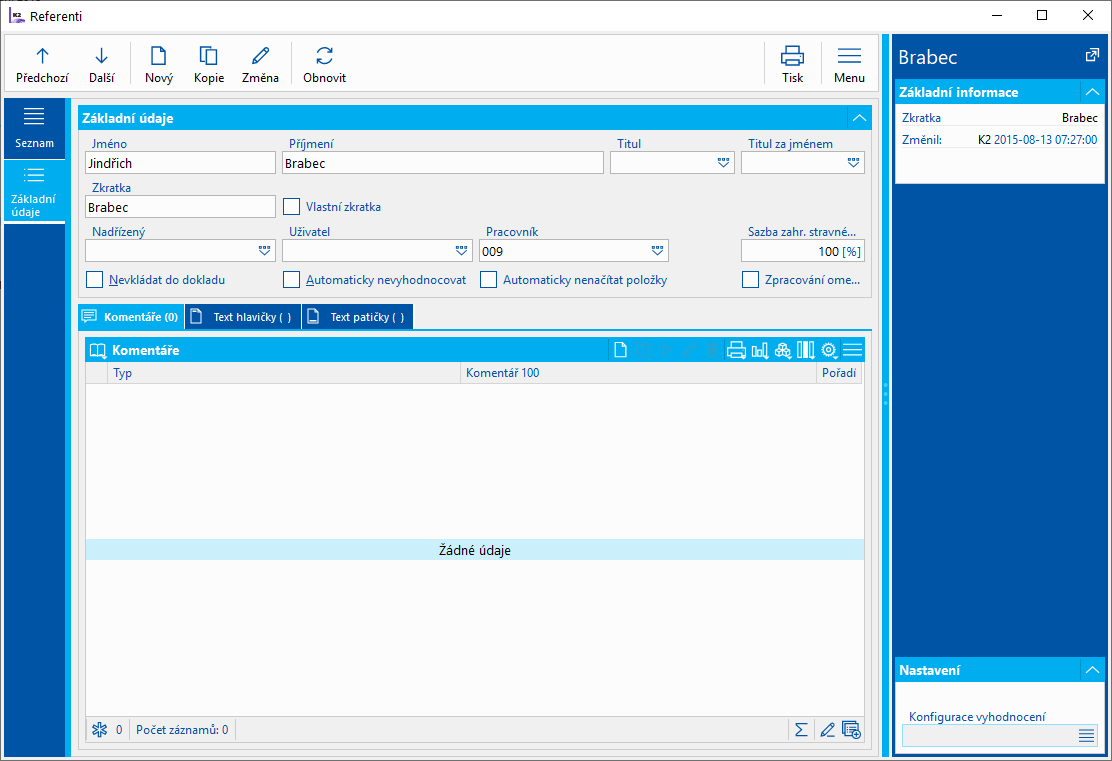Image resolution: width=1112 pixels, height=761 pixels.
Task: Click the printer icon in Komentáře toolbar
Action: [x=736, y=350]
